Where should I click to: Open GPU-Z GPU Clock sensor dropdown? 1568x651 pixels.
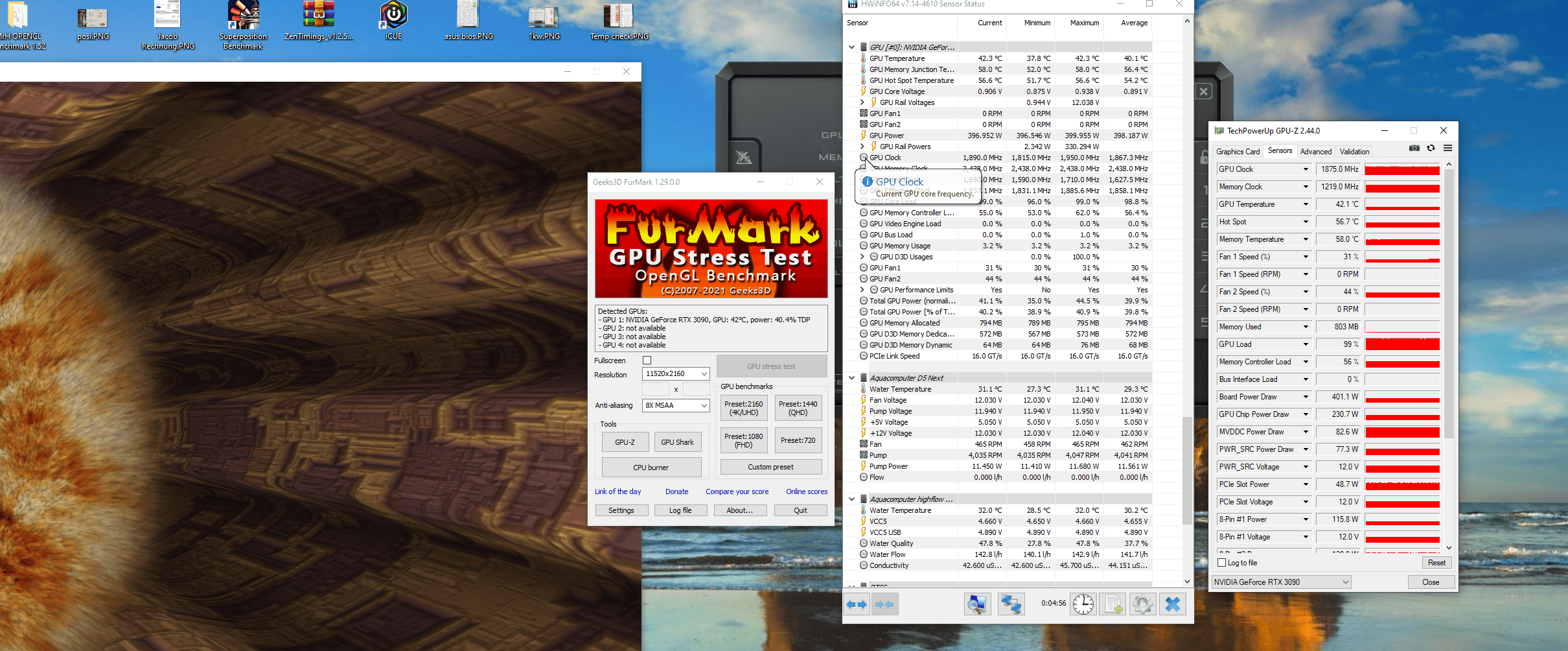click(1306, 169)
